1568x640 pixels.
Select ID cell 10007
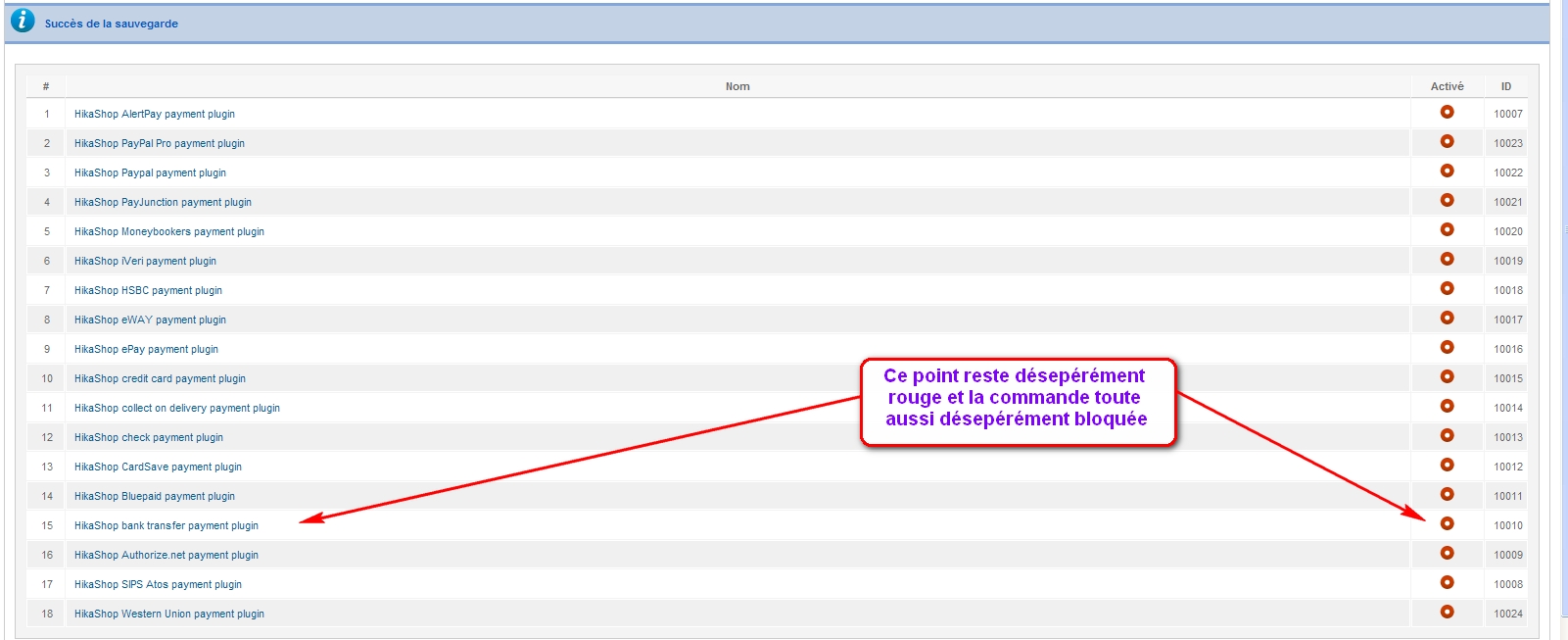tap(1508, 115)
